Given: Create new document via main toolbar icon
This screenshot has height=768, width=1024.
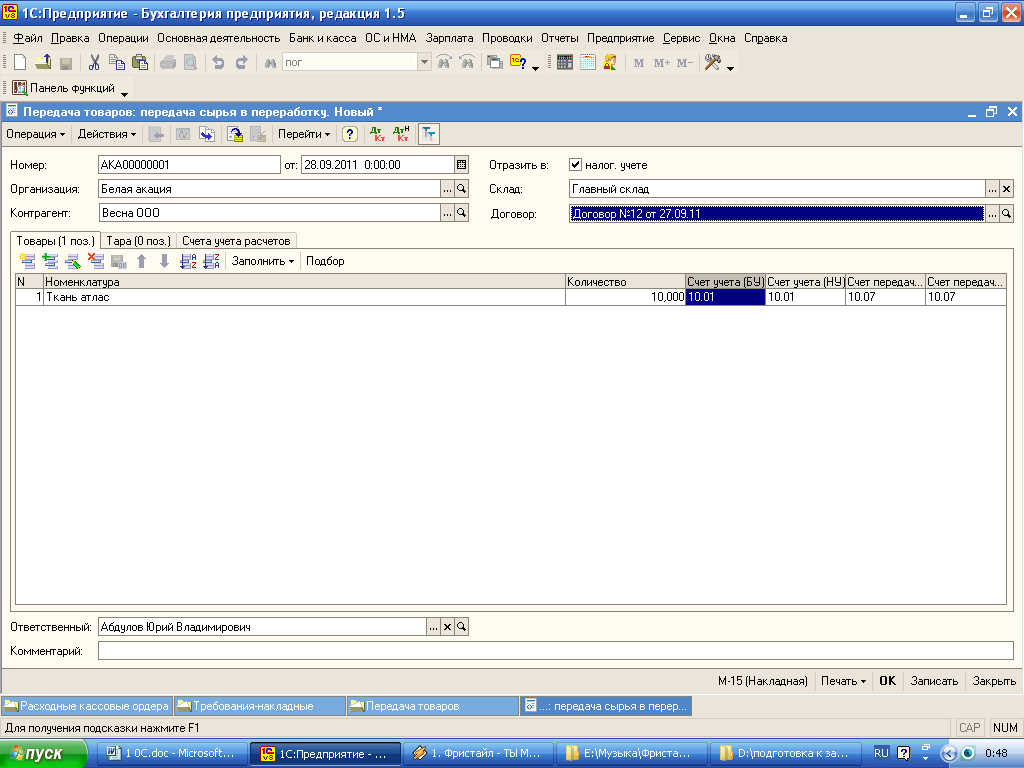Looking at the screenshot, I should coord(20,63).
